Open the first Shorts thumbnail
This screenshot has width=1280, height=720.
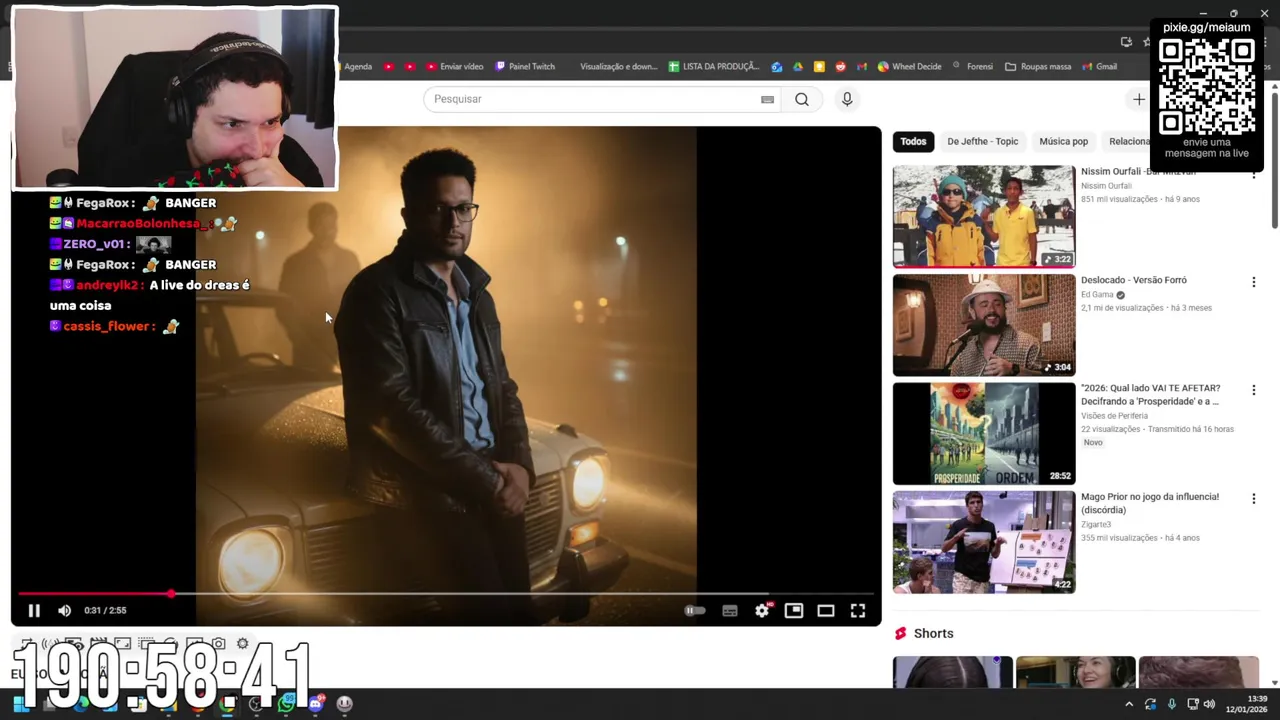952,672
